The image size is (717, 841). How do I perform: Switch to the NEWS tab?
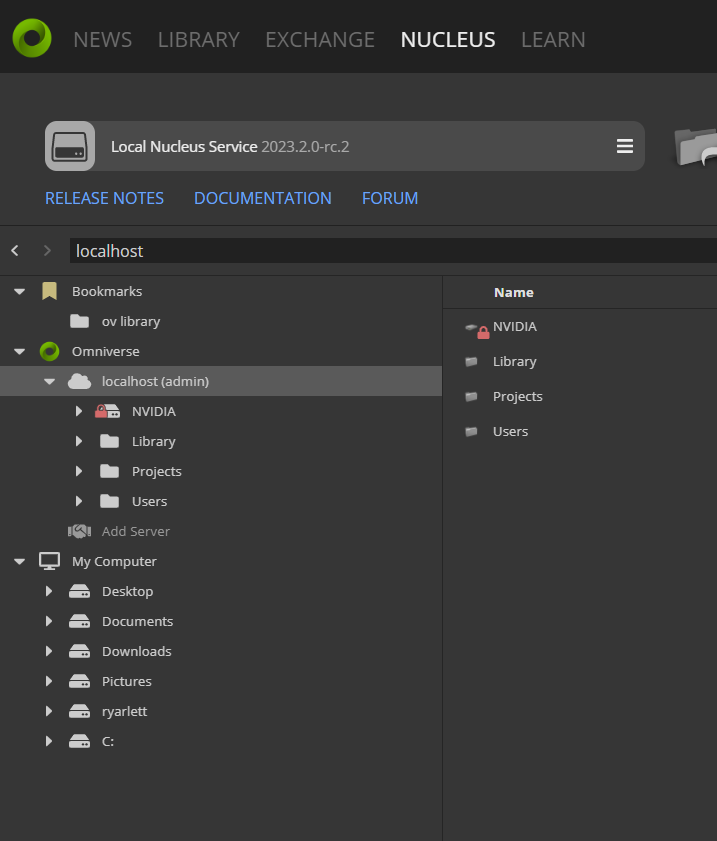click(102, 40)
